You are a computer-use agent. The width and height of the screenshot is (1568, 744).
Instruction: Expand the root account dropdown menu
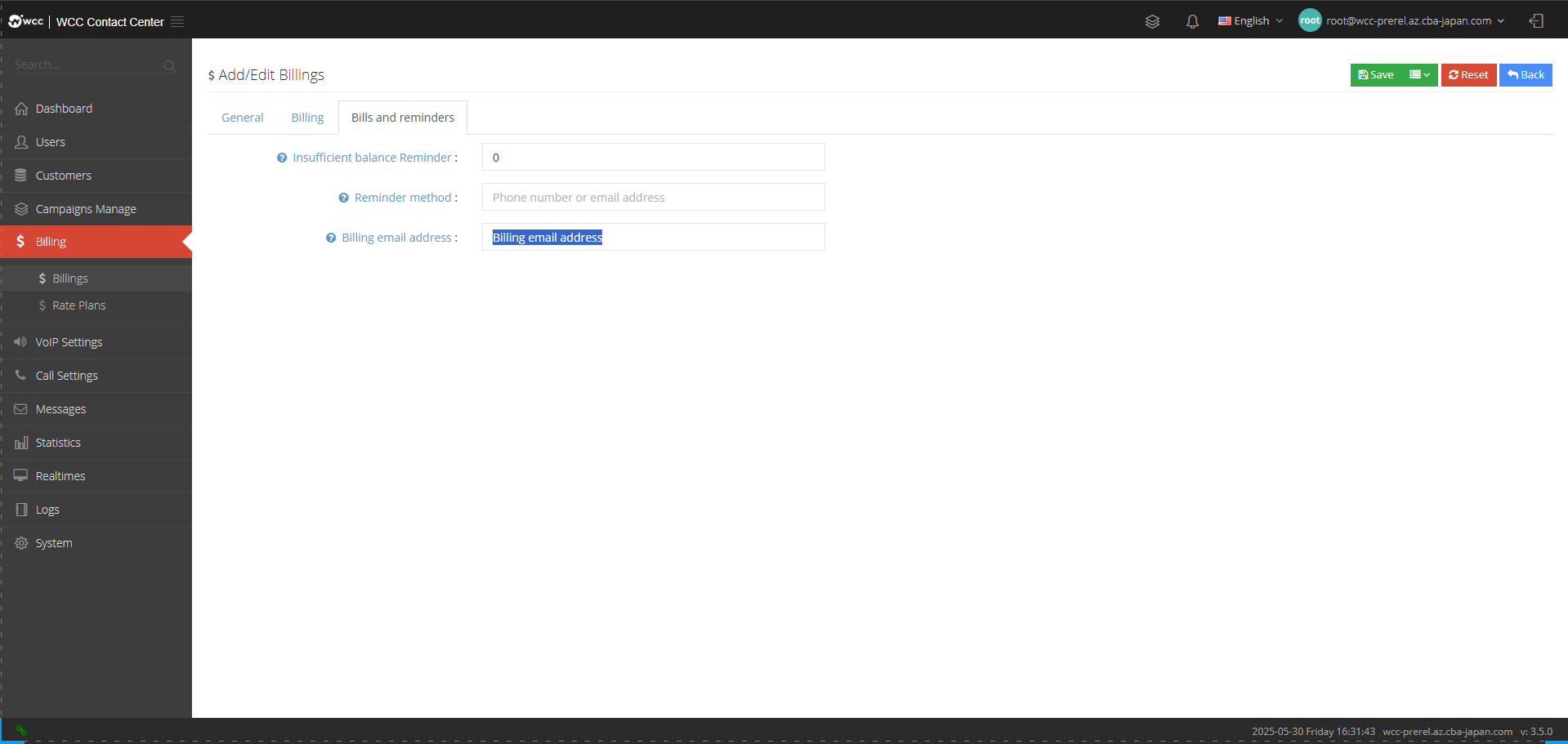click(x=1415, y=21)
